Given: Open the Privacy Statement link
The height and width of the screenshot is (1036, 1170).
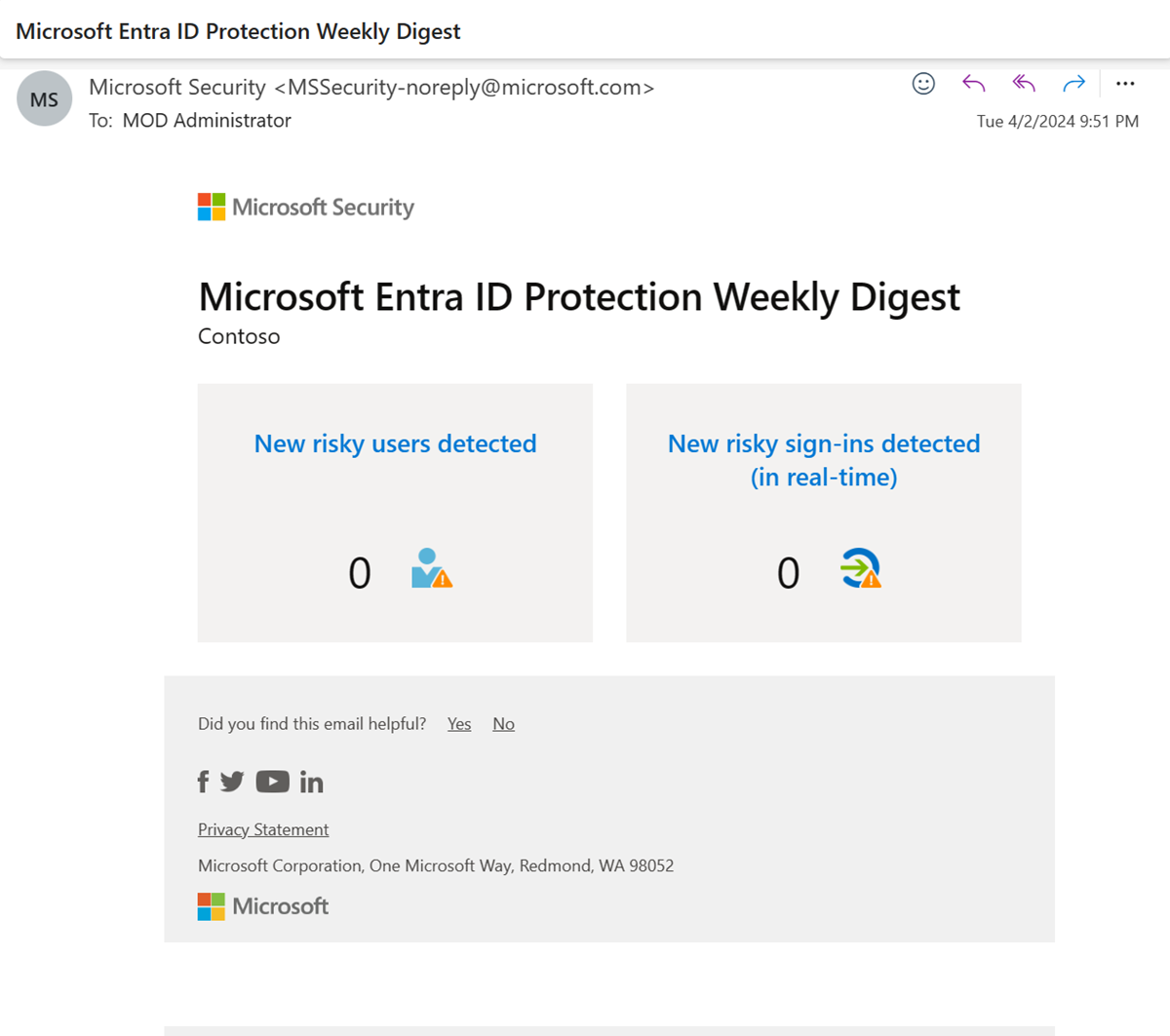Looking at the screenshot, I should point(263,829).
